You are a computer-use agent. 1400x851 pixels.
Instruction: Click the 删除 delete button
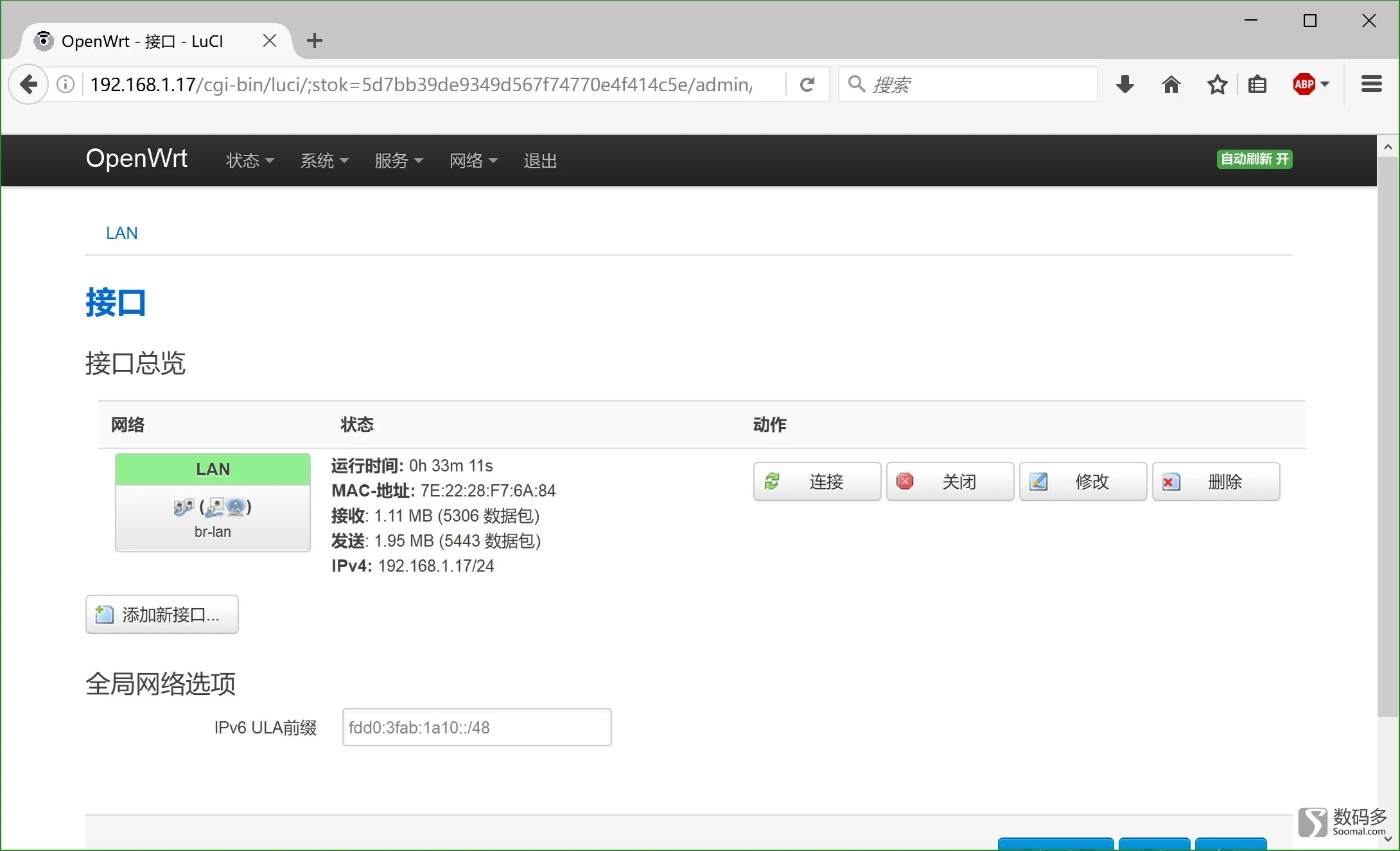click(1216, 482)
